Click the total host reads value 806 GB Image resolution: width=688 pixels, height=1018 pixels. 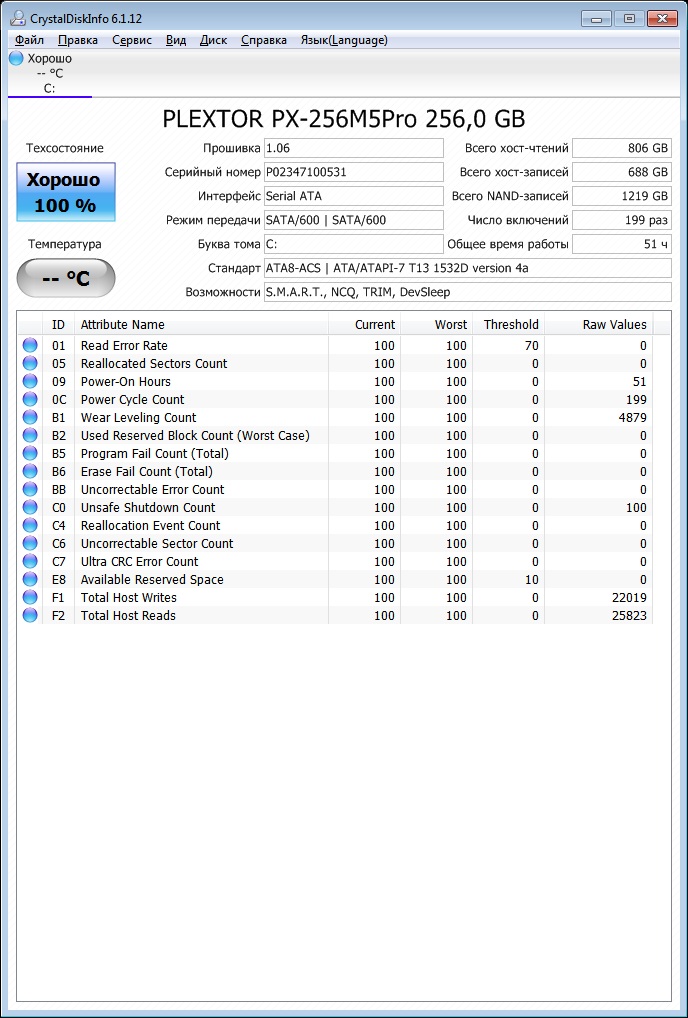pyautogui.click(x=622, y=148)
